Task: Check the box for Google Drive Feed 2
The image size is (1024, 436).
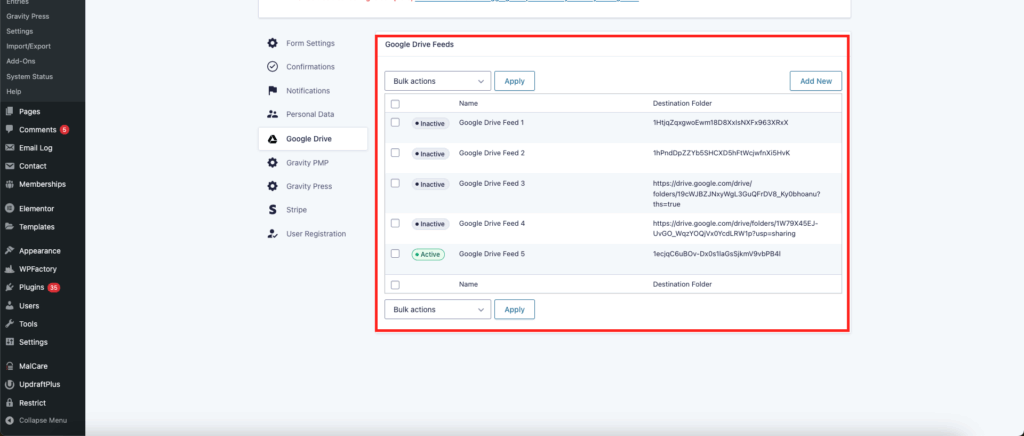Action: coord(395,153)
